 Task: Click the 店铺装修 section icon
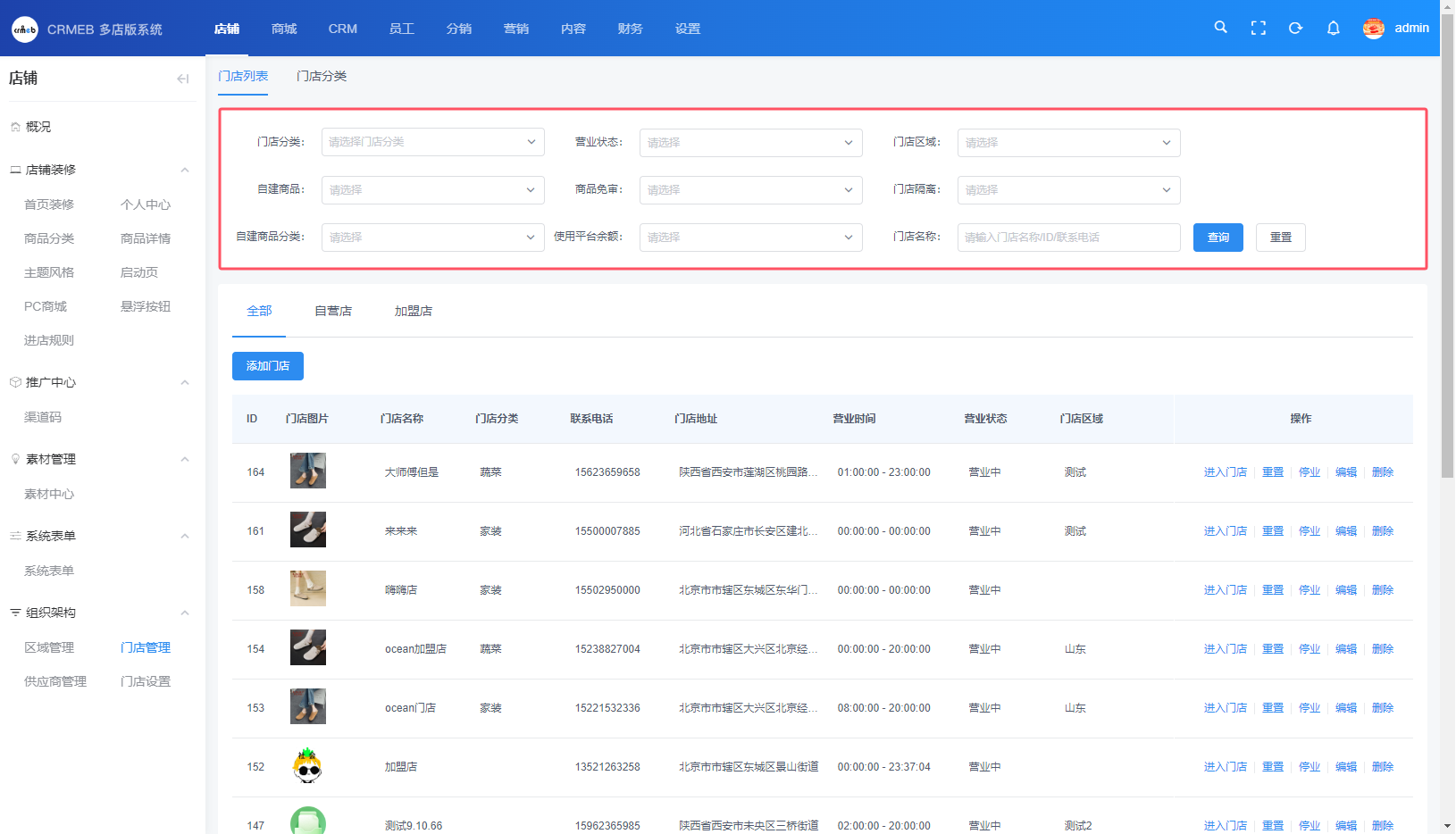pyautogui.click(x=15, y=170)
